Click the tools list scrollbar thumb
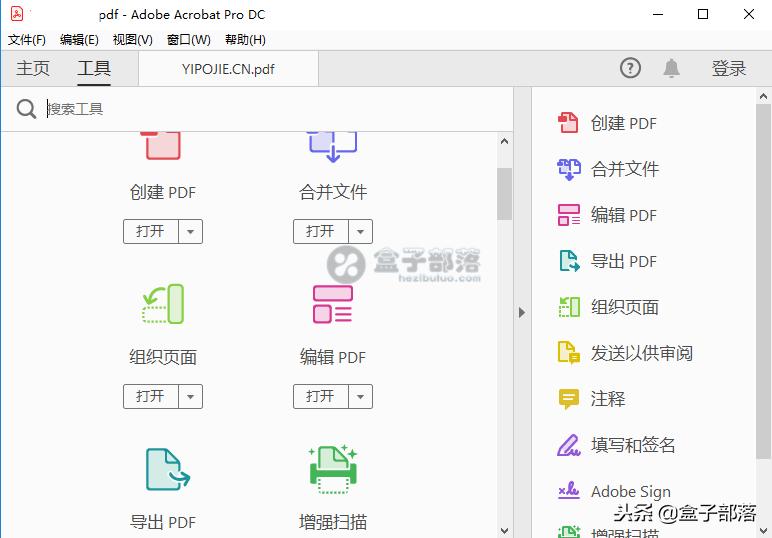 [x=504, y=193]
